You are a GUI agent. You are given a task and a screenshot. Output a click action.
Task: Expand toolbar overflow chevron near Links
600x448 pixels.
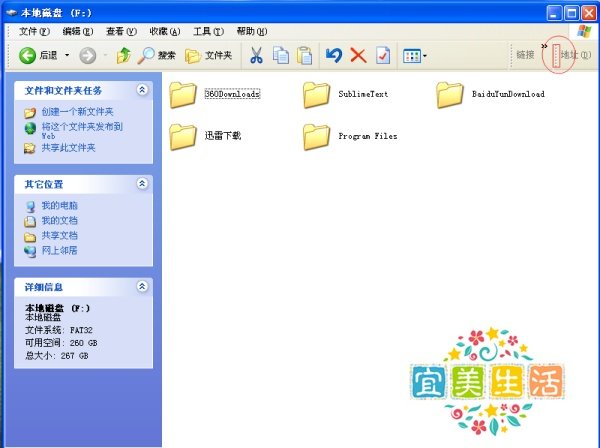(544, 46)
